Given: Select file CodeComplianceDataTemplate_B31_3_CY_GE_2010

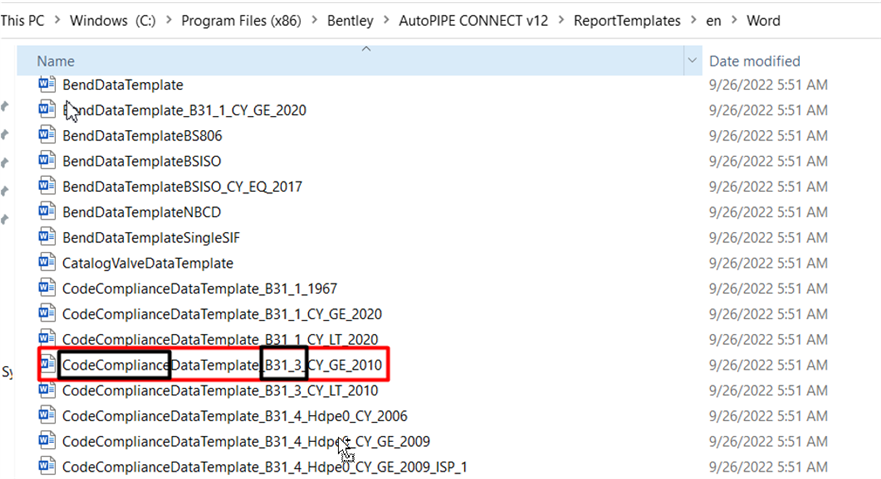Looking at the screenshot, I should click(222, 365).
